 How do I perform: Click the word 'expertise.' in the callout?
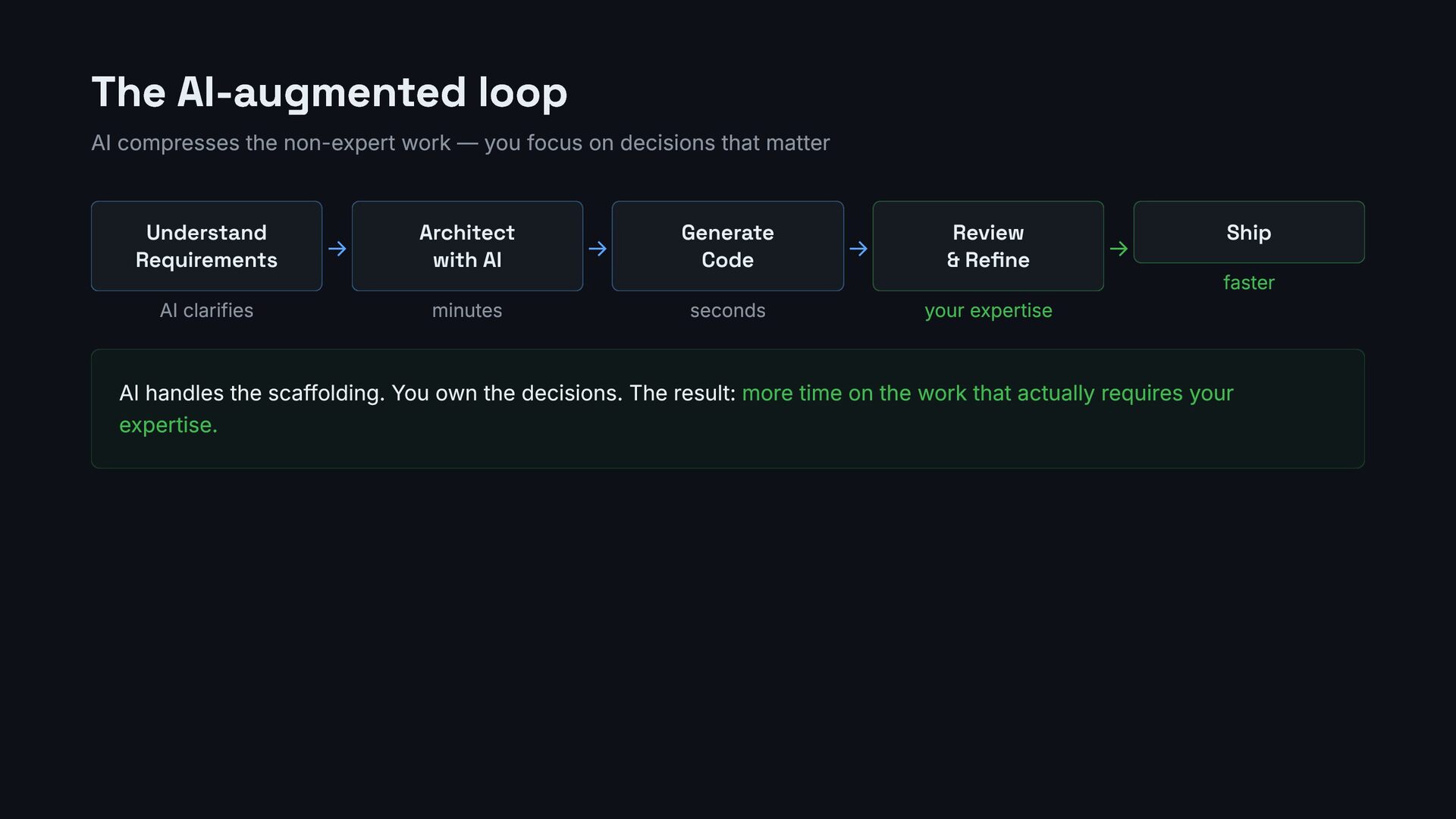coord(168,425)
